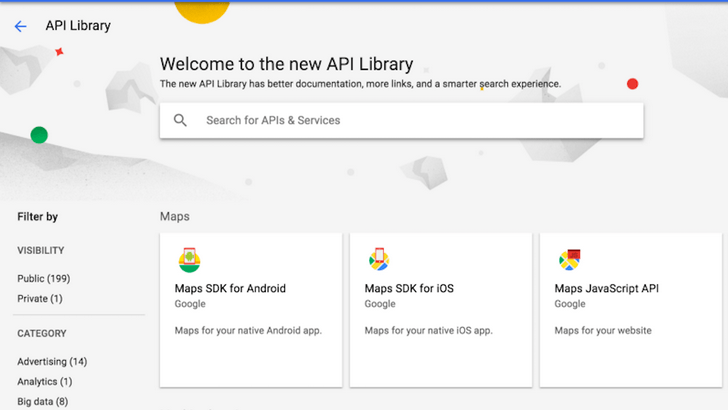The width and height of the screenshot is (728, 410).
Task: Click the 'Maps for your website' description
Action: (603, 331)
